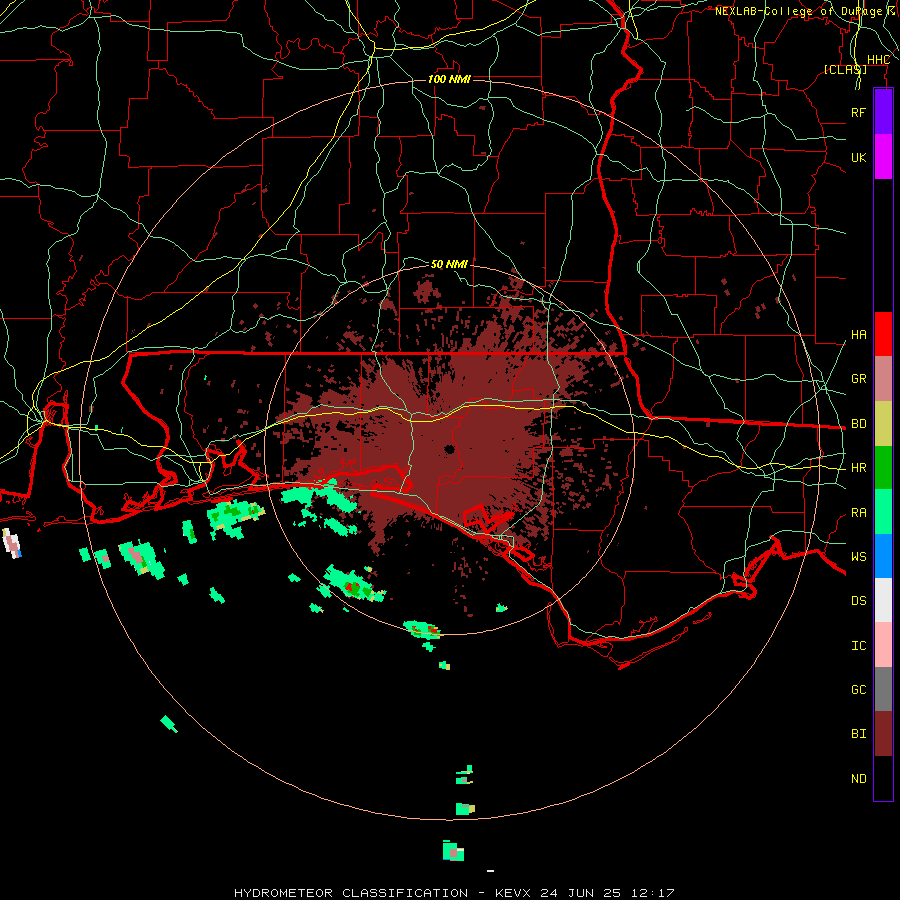Viewport: 900px width, 900px height.
Task: Click the black radar site dot at center
Action: click(x=449, y=449)
